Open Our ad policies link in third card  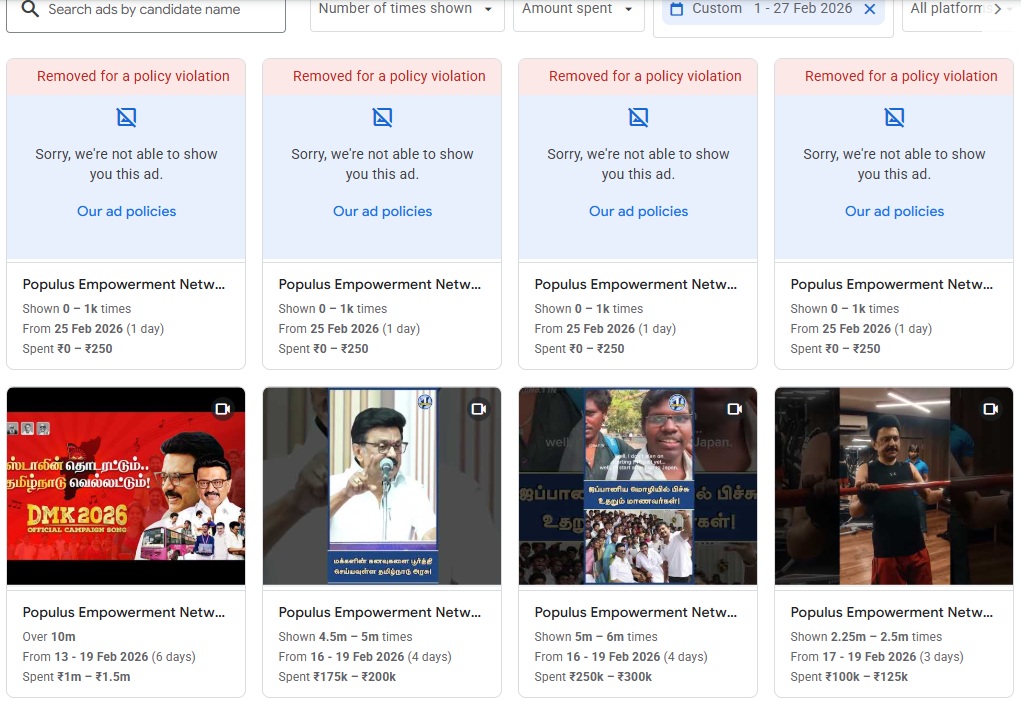pyautogui.click(x=638, y=211)
